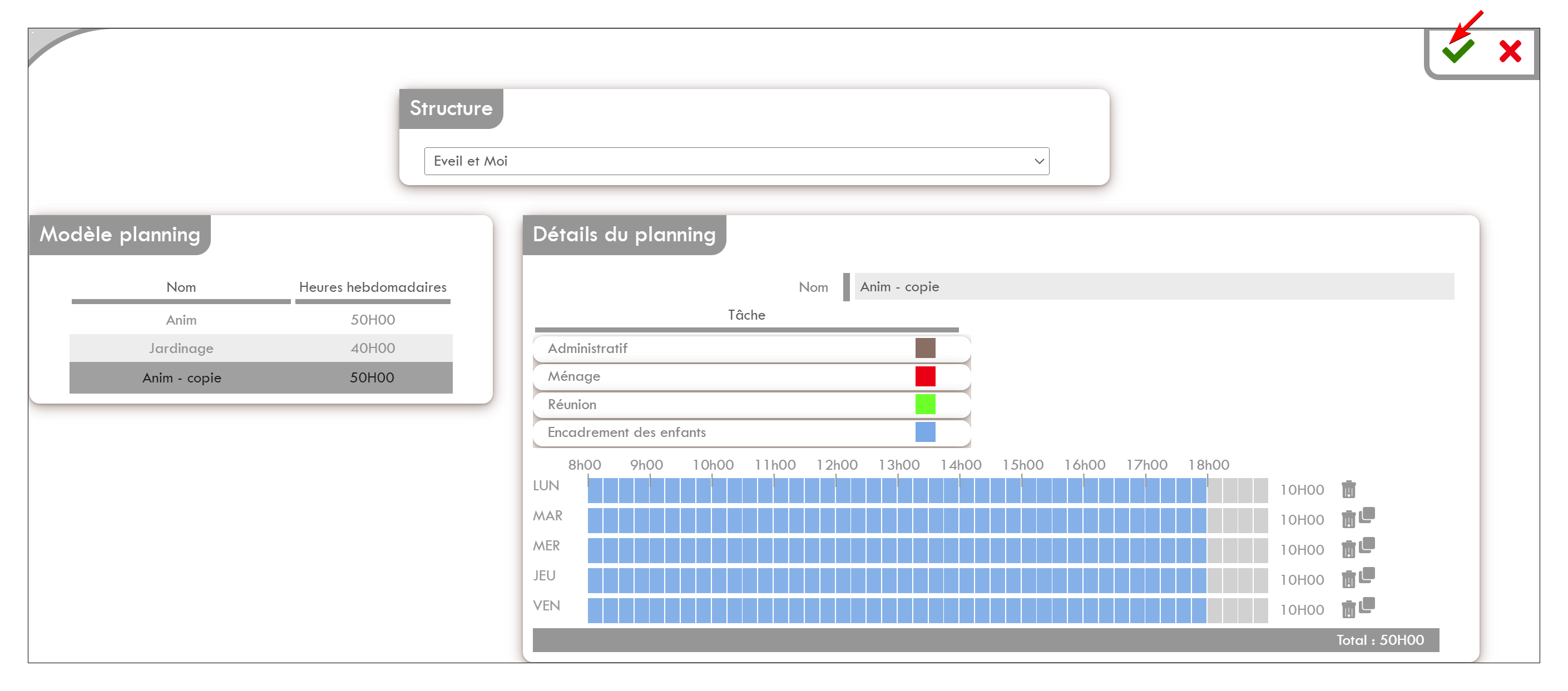
Task: Click the last grey slot on LUN
Action: tap(1260, 490)
